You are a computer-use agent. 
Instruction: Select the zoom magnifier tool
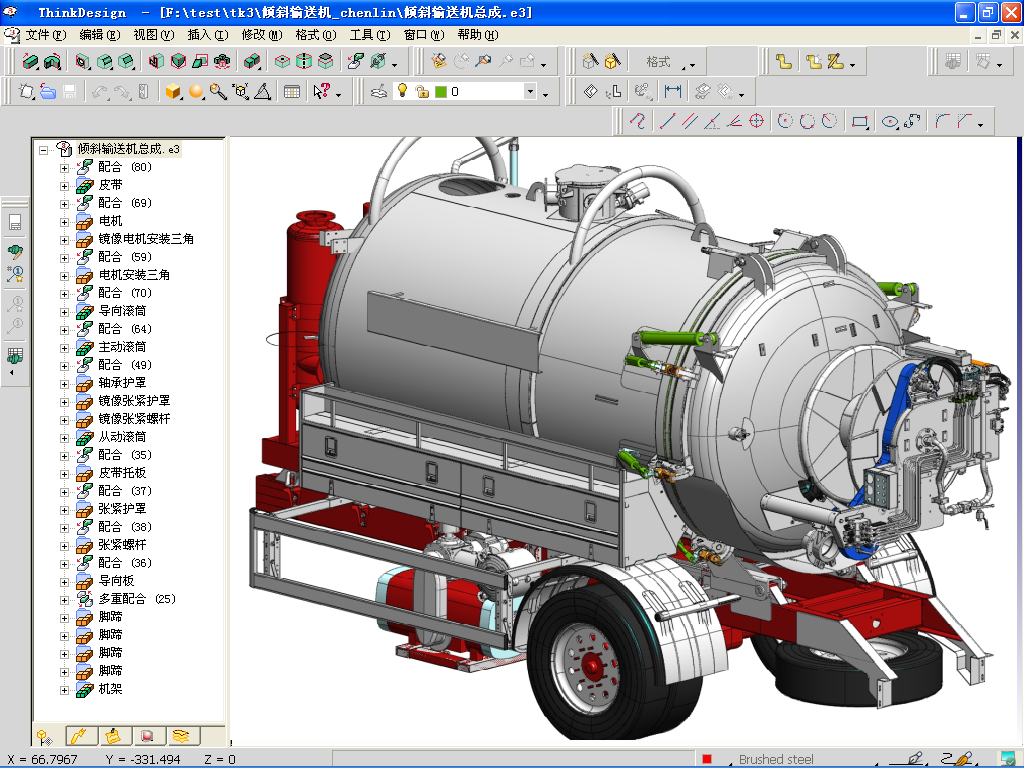click(x=218, y=92)
